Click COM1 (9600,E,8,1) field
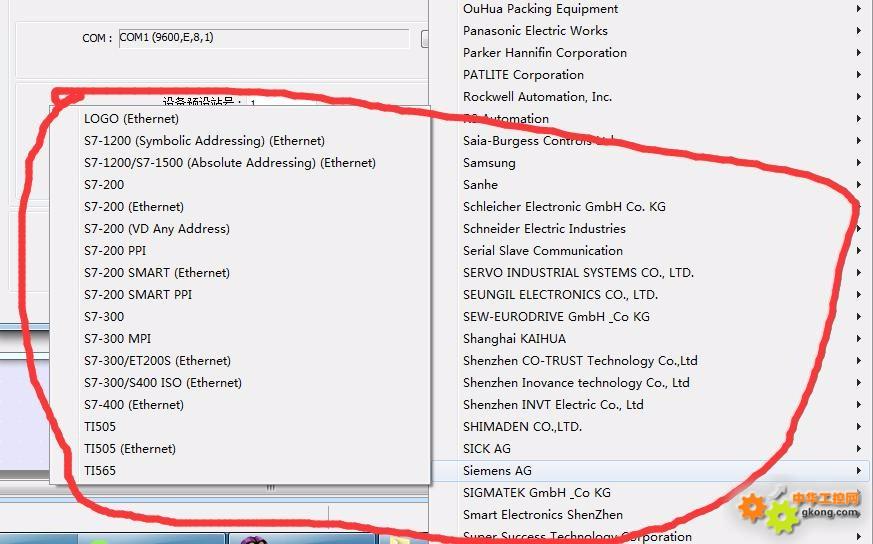873x544 pixels. (x=264, y=38)
